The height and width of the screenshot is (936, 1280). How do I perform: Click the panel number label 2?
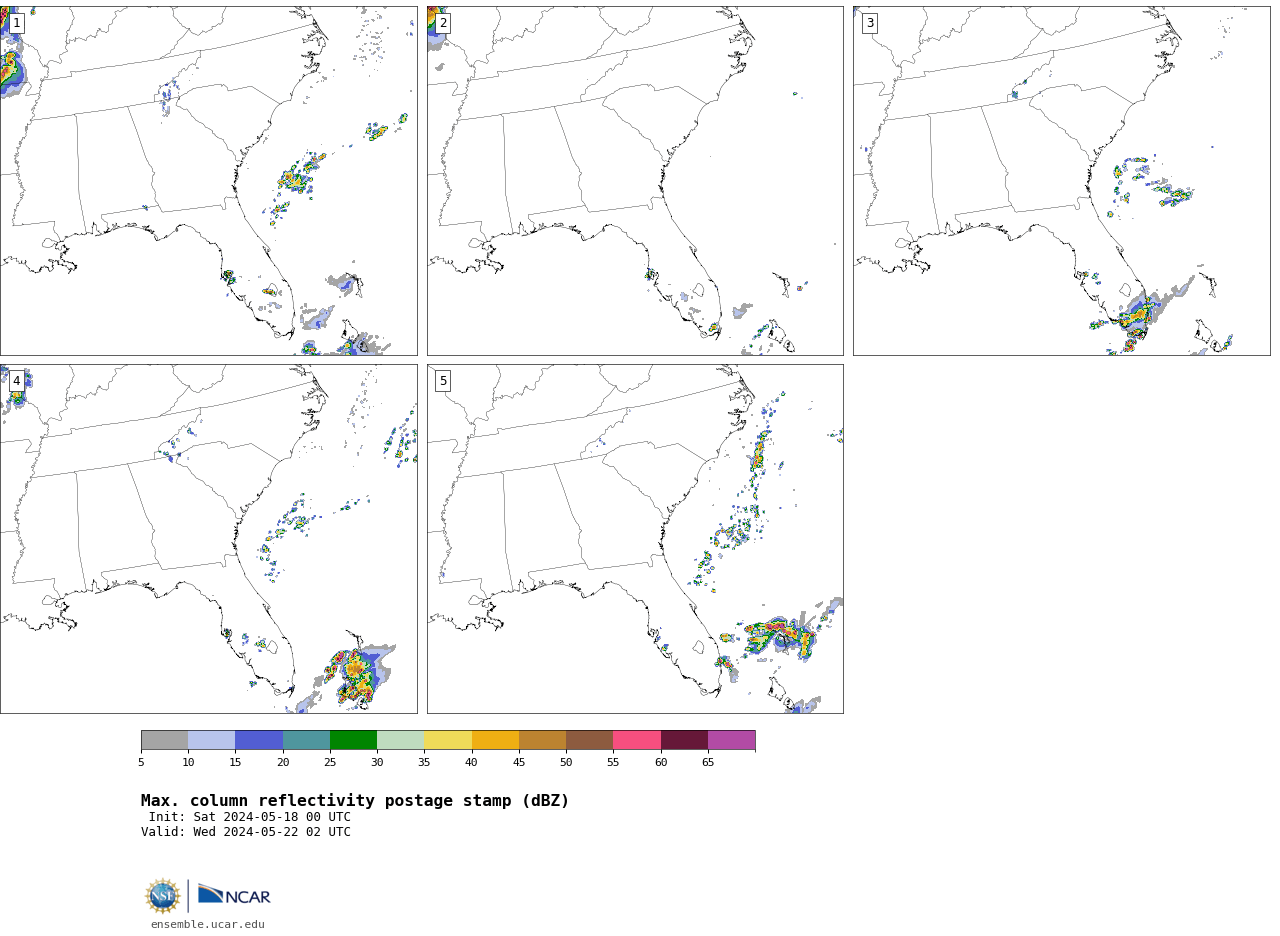[443, 23]
